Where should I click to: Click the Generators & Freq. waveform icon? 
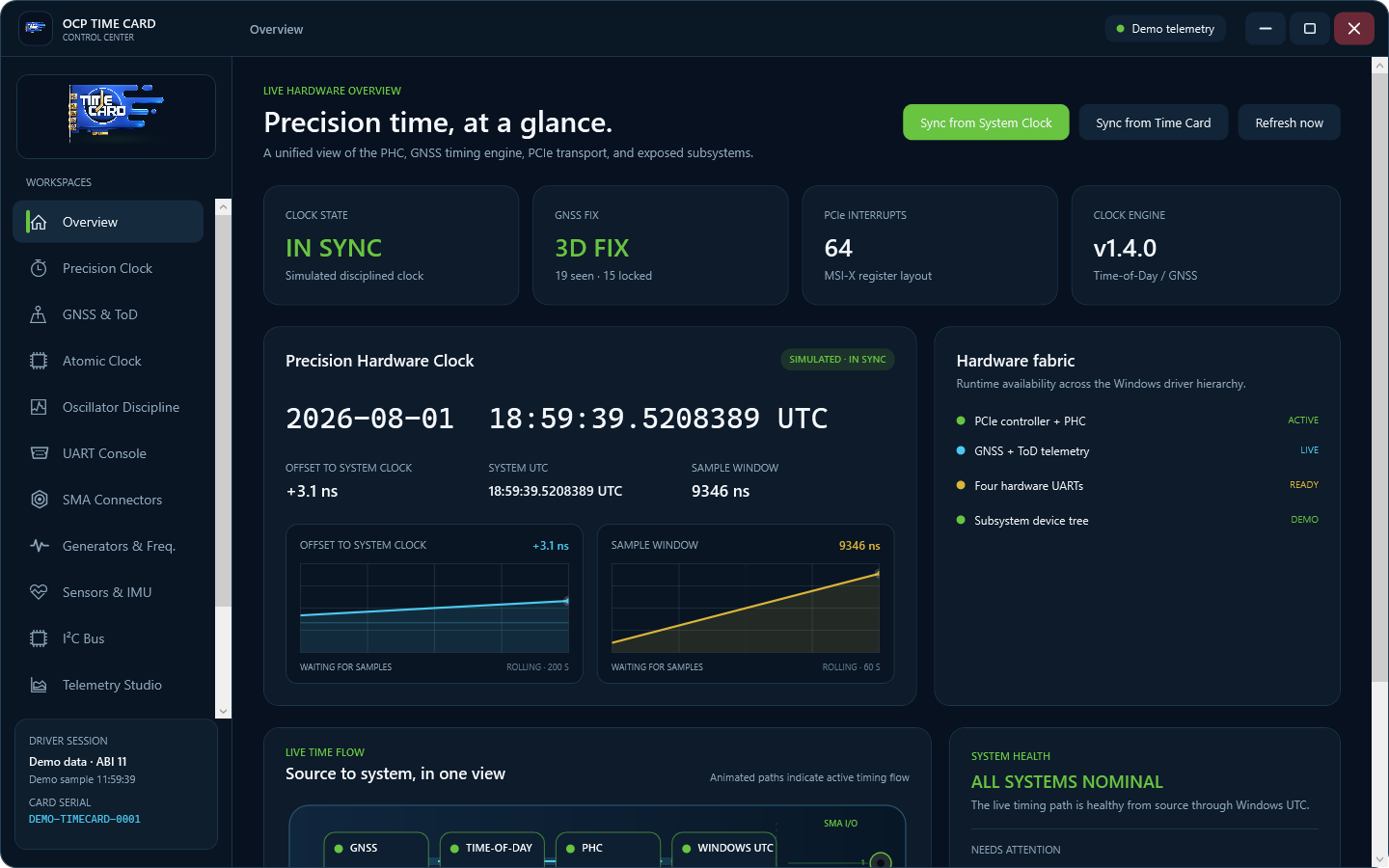click(39, 546)
